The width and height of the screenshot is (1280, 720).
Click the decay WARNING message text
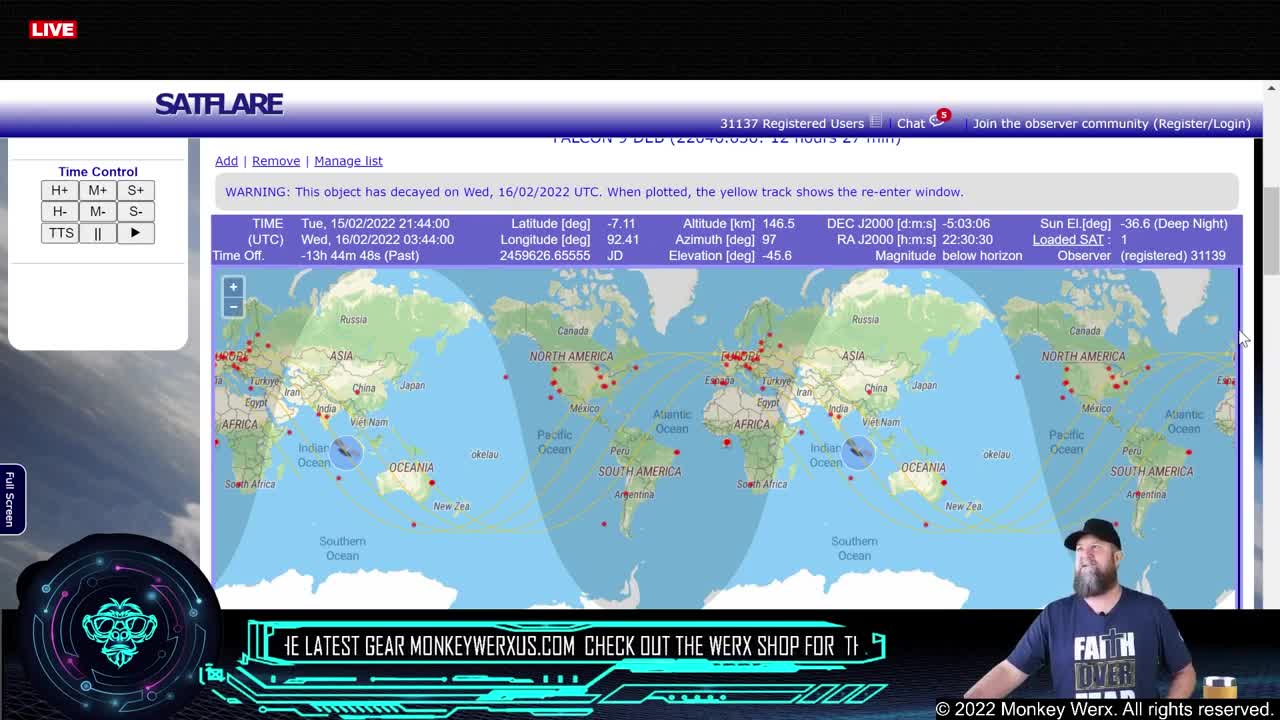[x=594, y=192]
